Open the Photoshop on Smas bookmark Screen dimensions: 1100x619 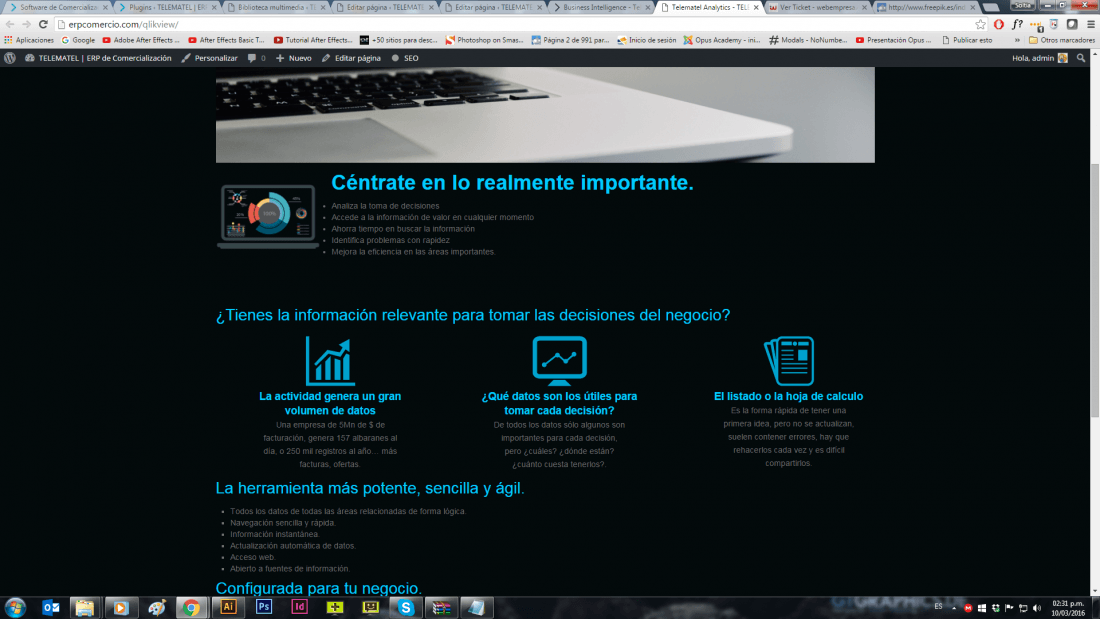pyautogui.click(x=485, y=40)
